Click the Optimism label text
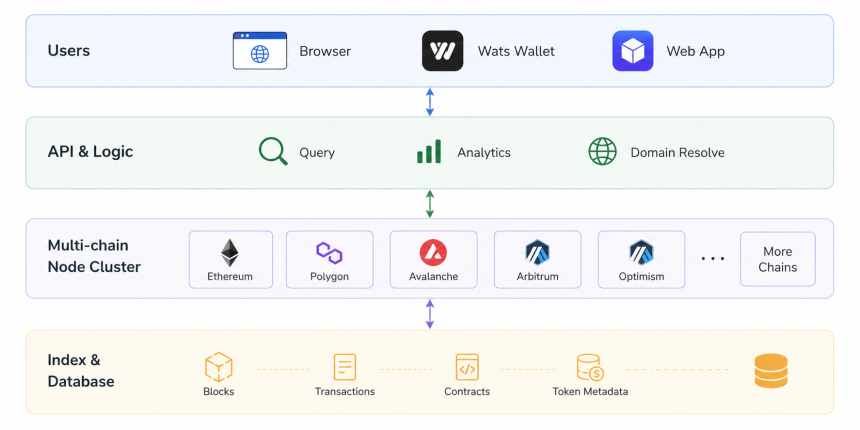Viewport: 860px width, 430px height. (641, 276)
